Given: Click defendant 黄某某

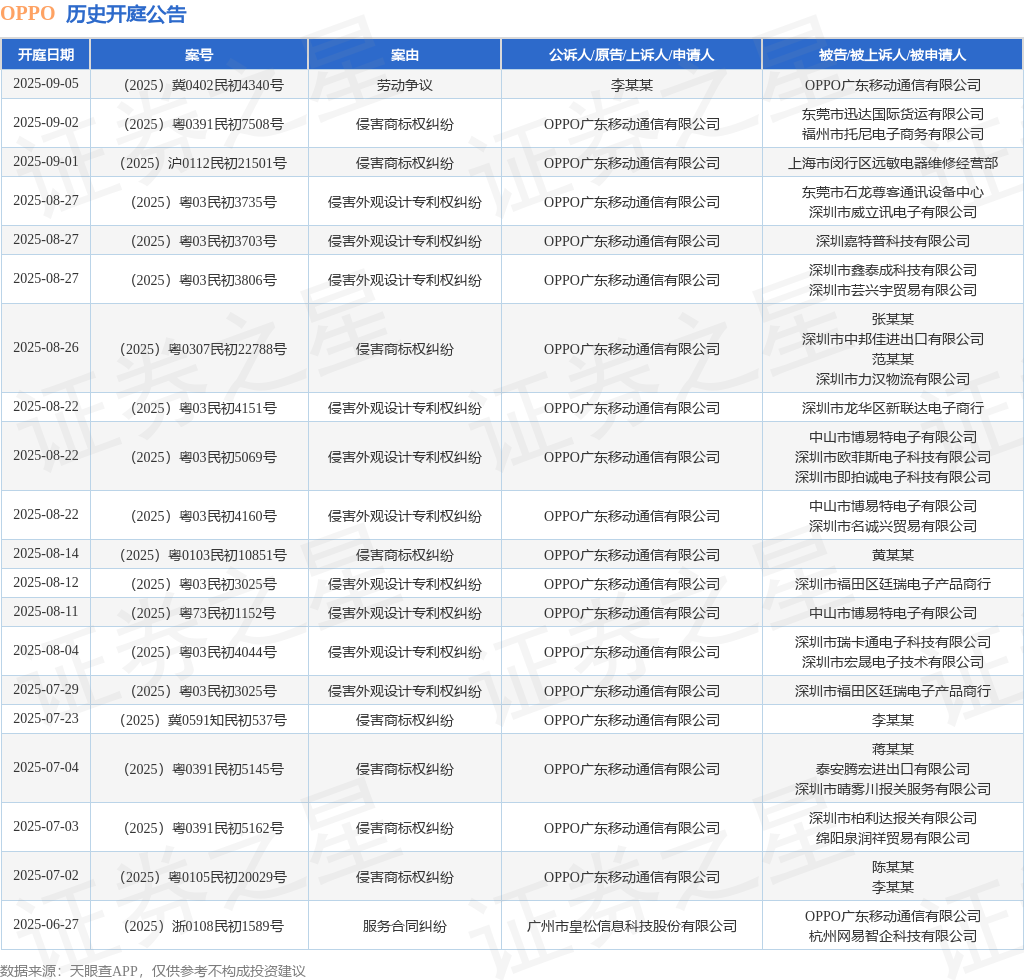Looking at the screenshot, I should 893,555.
